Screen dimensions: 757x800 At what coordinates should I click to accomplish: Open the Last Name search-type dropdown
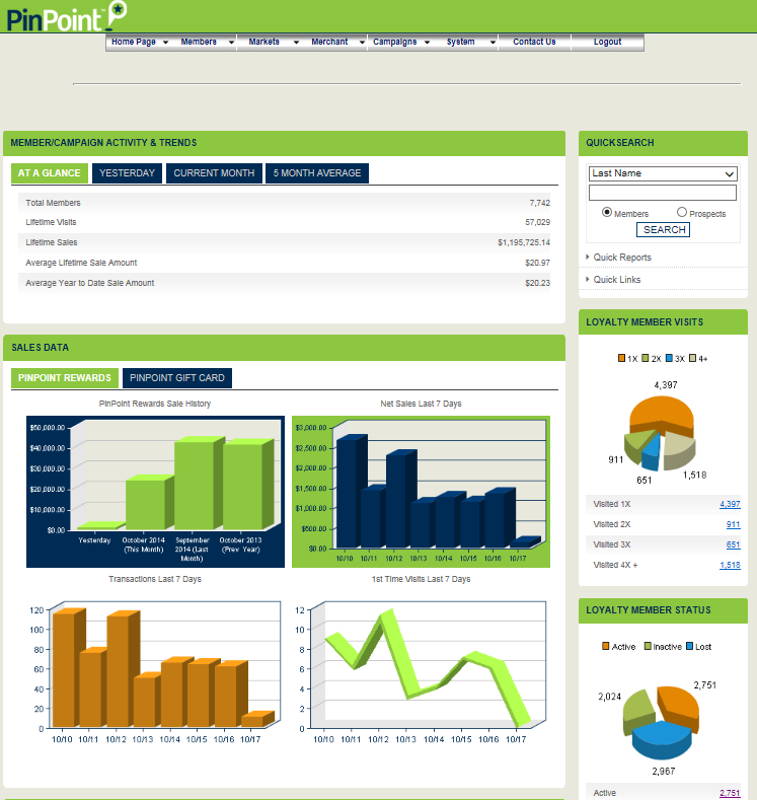point(663,173)
